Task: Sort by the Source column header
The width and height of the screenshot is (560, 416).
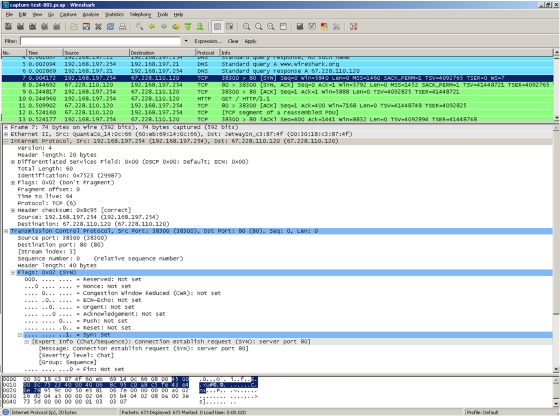Action: pos(96,52)
